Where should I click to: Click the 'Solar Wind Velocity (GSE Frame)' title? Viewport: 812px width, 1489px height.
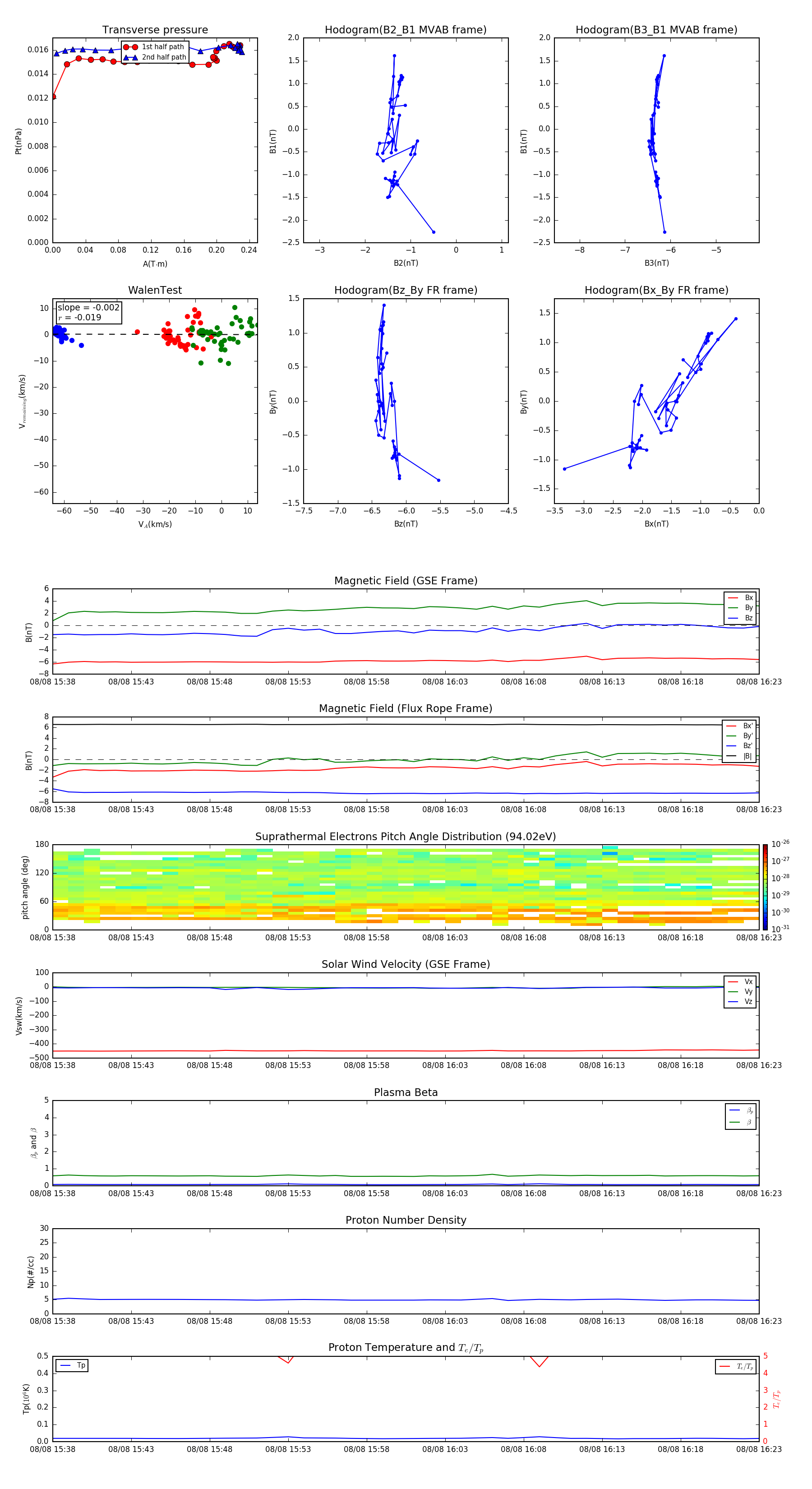406,965
